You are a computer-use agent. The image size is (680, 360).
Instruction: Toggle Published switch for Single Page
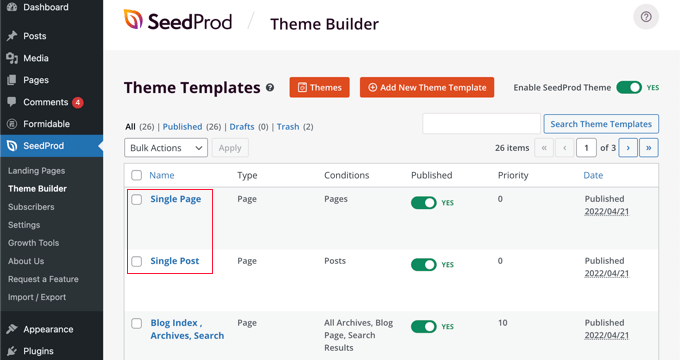tap(424, 203)
